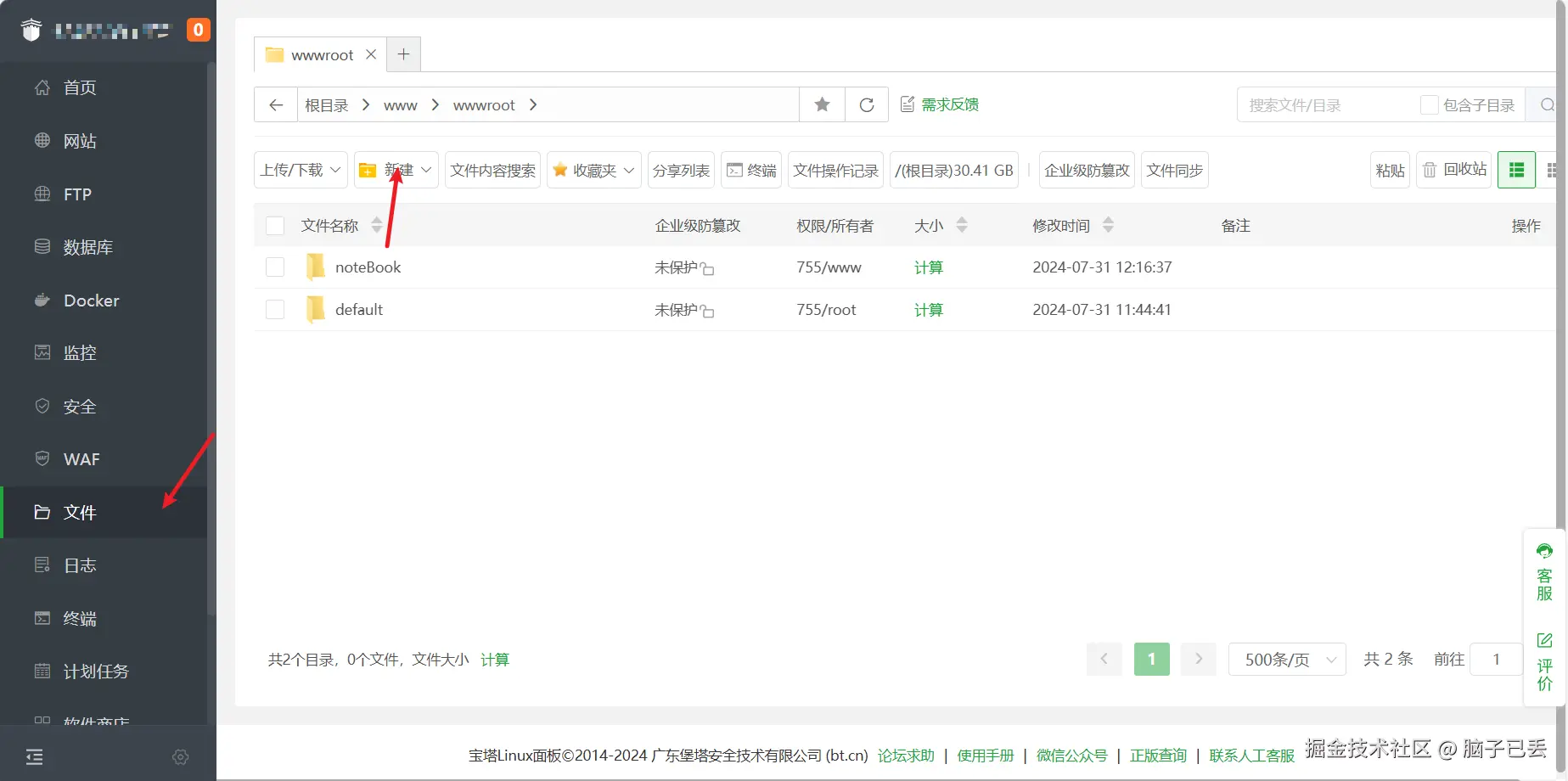Focus the 搜索文件/目录 search field
This screenshot has width=1568, height=781.
[x=1326, y=105]
